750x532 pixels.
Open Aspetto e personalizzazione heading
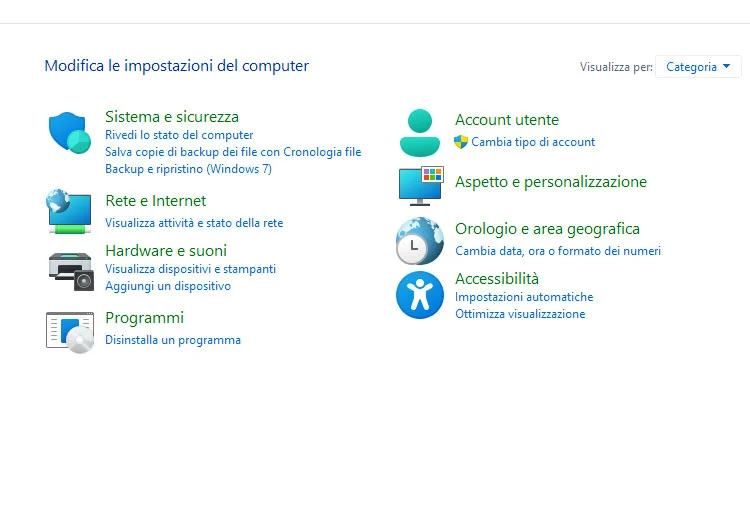point(551,182)
